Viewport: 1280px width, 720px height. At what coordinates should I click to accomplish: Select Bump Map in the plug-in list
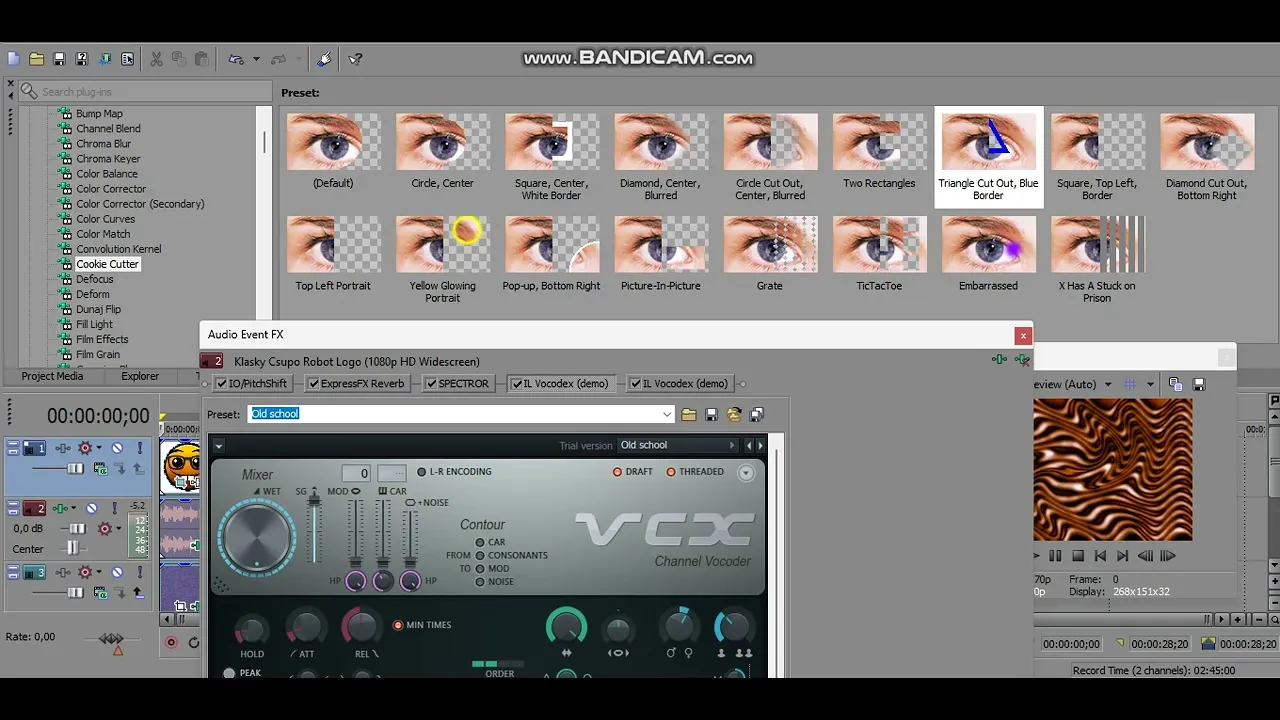[x=99, y=114]
